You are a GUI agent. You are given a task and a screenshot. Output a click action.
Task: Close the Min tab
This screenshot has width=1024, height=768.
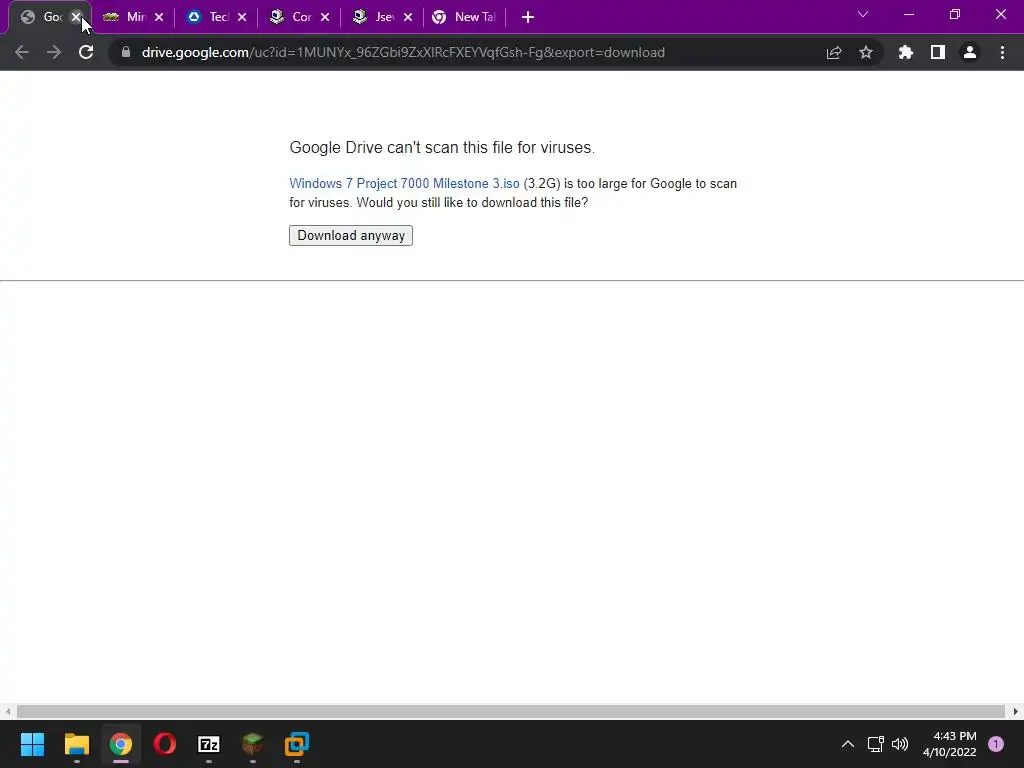(x=159, y=17)
